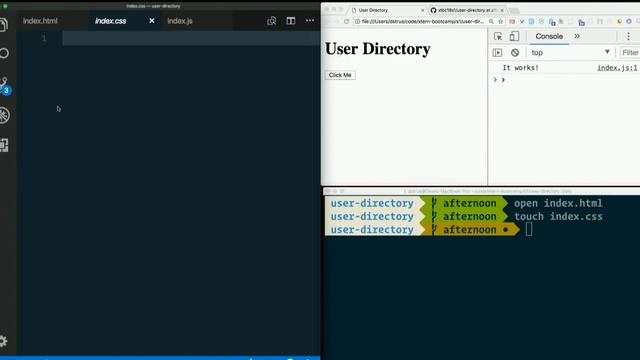The height and width of the screenshot is (360, 640).
Task: Open the Manage gear icon in VS Code
Action: point(3,341)
